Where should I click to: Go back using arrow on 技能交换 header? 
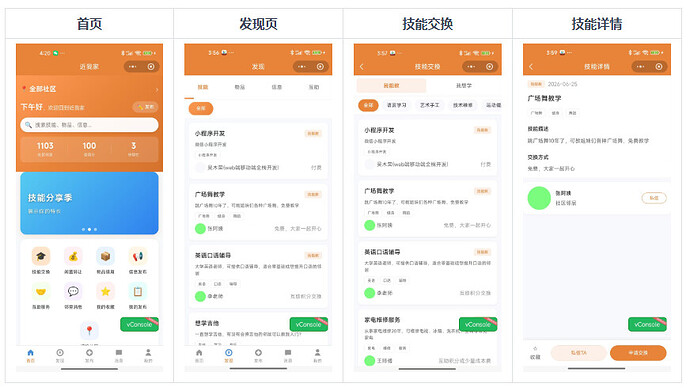pyautogui.click(x=362, y=66)
